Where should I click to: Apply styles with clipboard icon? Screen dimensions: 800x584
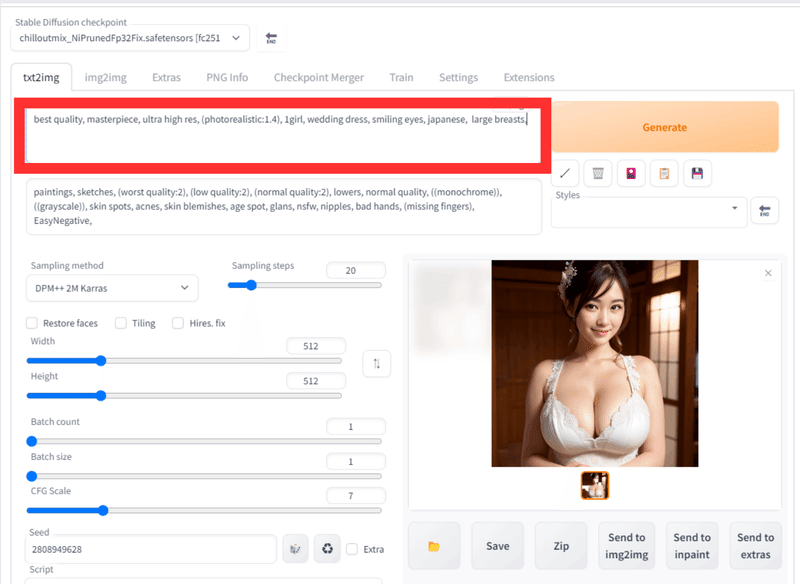pos(664,173)
